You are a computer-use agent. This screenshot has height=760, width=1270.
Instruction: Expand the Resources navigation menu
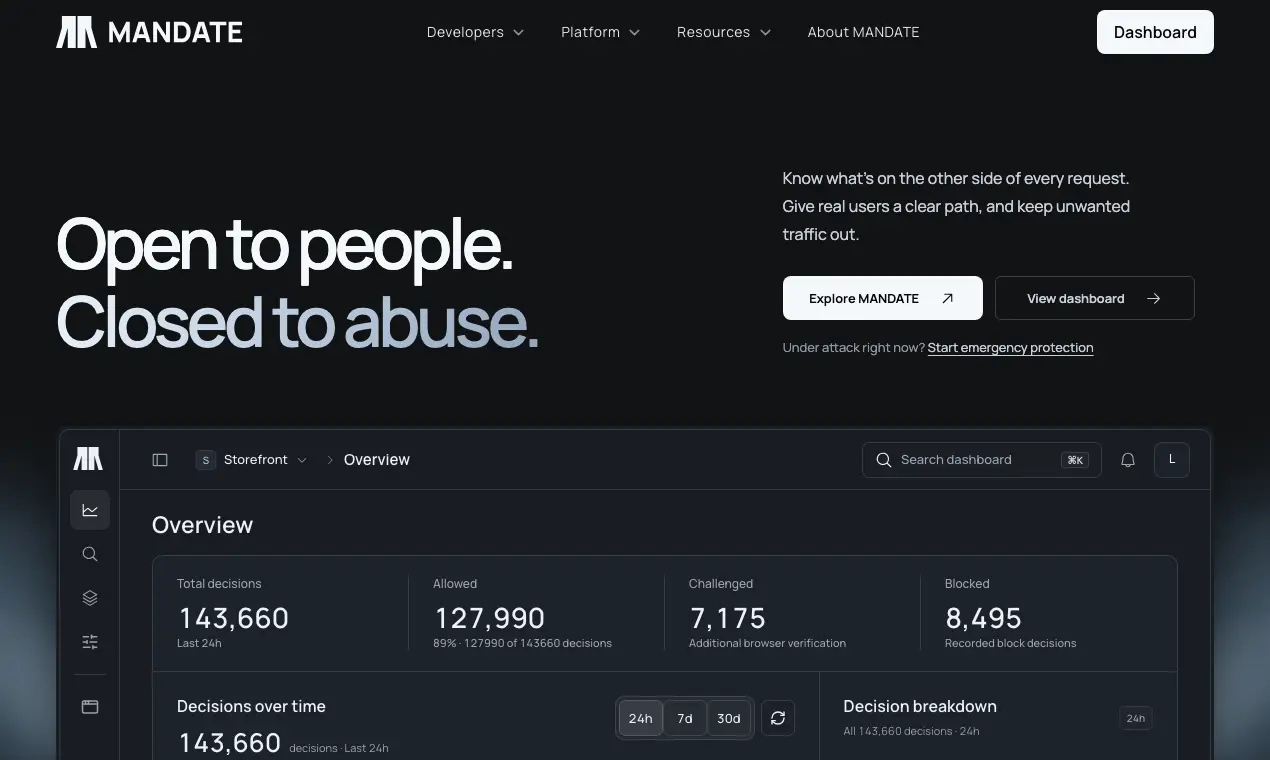pos(724,32)
